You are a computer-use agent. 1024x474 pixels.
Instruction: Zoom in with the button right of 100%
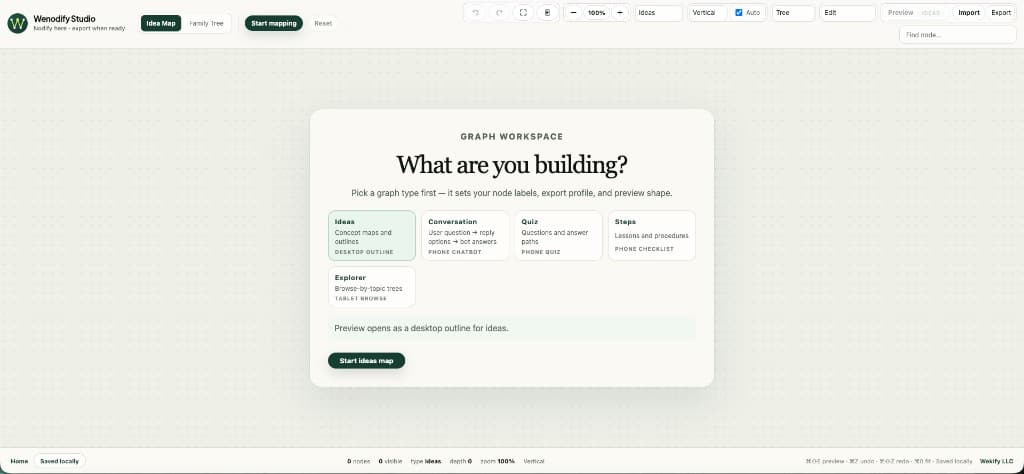click(x=620, y=12)
